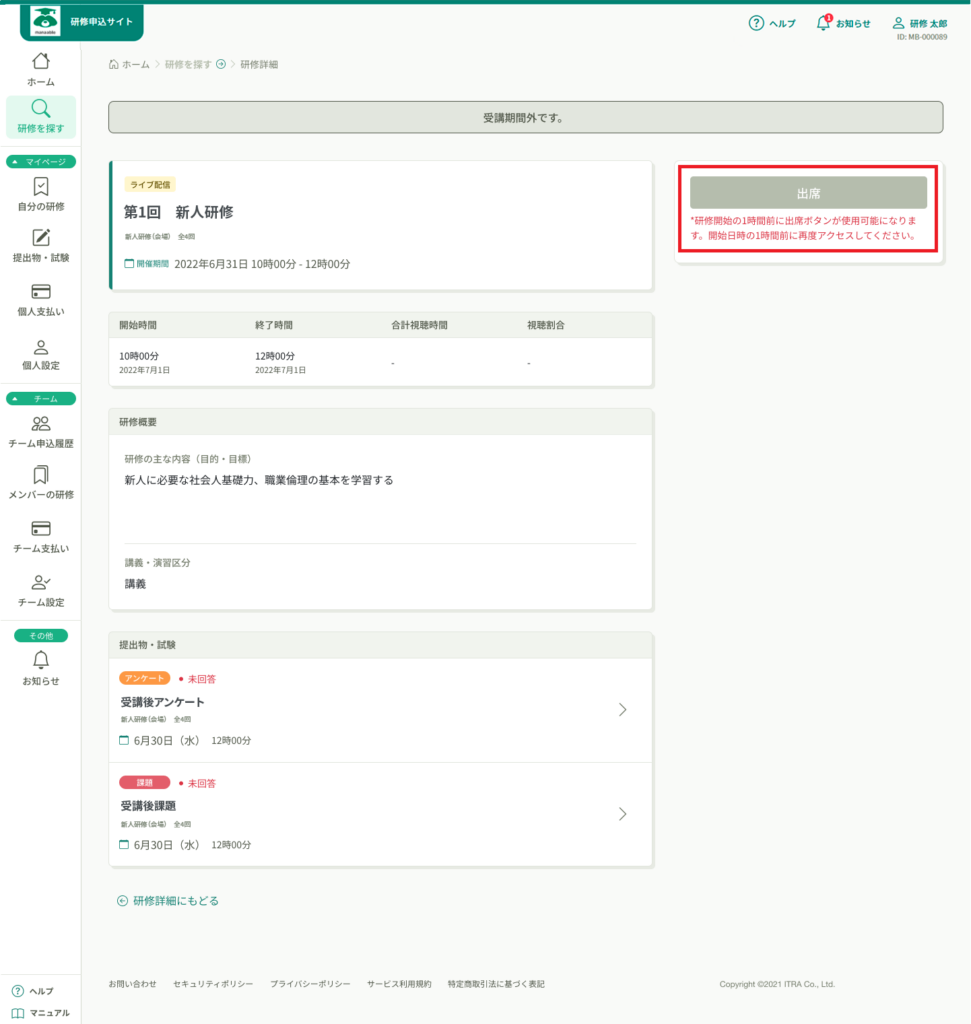971x1024 pixels.
Task: Open チーム支払い menu item
Action: point(41,536)
